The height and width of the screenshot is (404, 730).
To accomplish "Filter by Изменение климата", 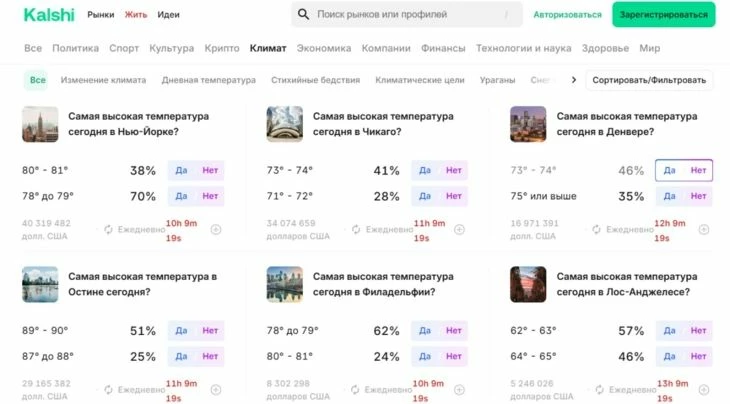I will 103,80.
